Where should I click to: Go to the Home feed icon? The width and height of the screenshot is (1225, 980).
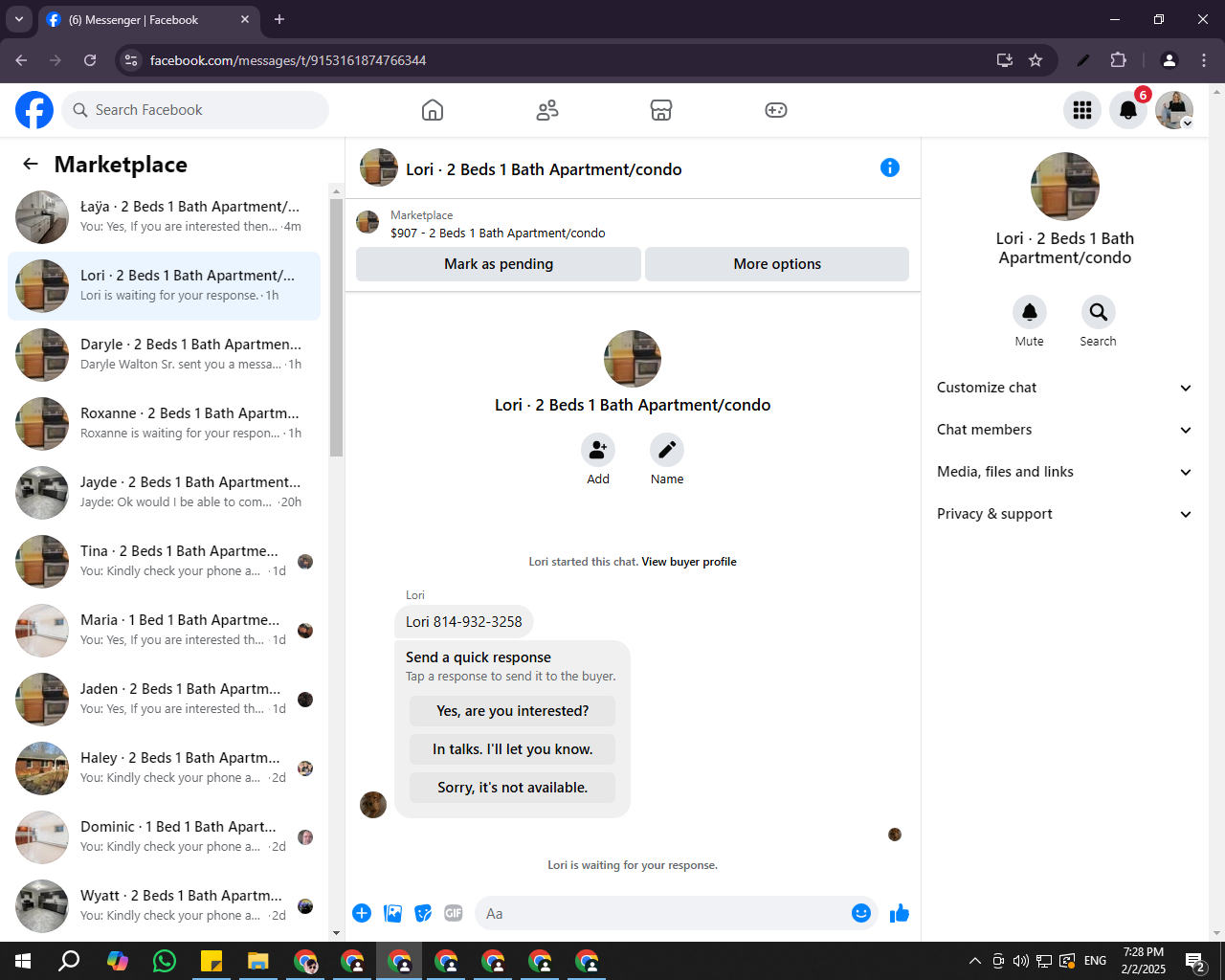click(433, 110)
